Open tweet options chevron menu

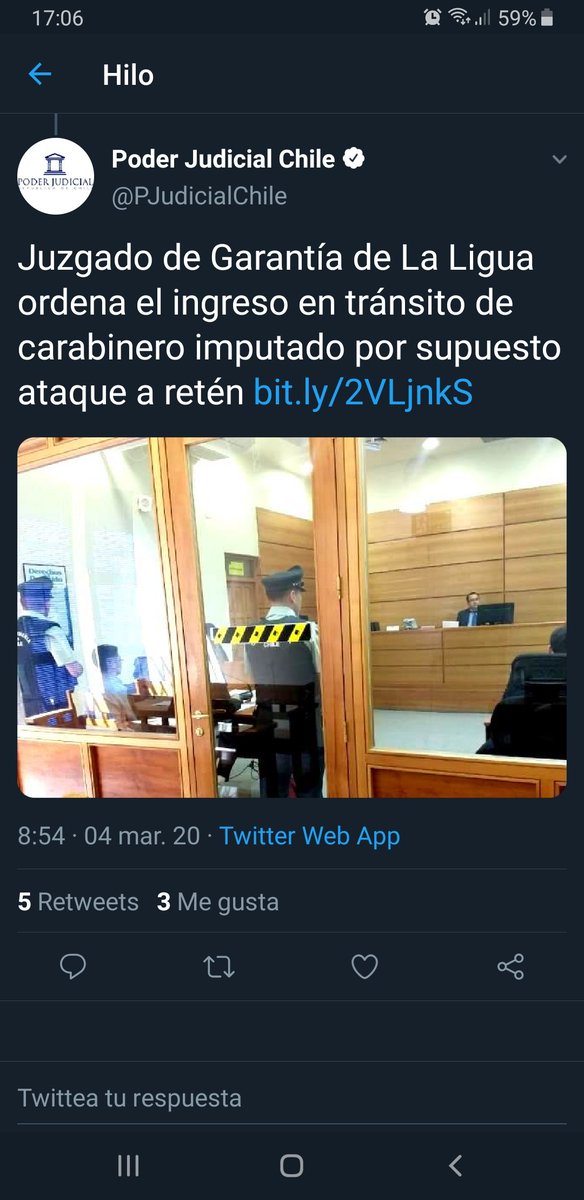tap(559, 160)
